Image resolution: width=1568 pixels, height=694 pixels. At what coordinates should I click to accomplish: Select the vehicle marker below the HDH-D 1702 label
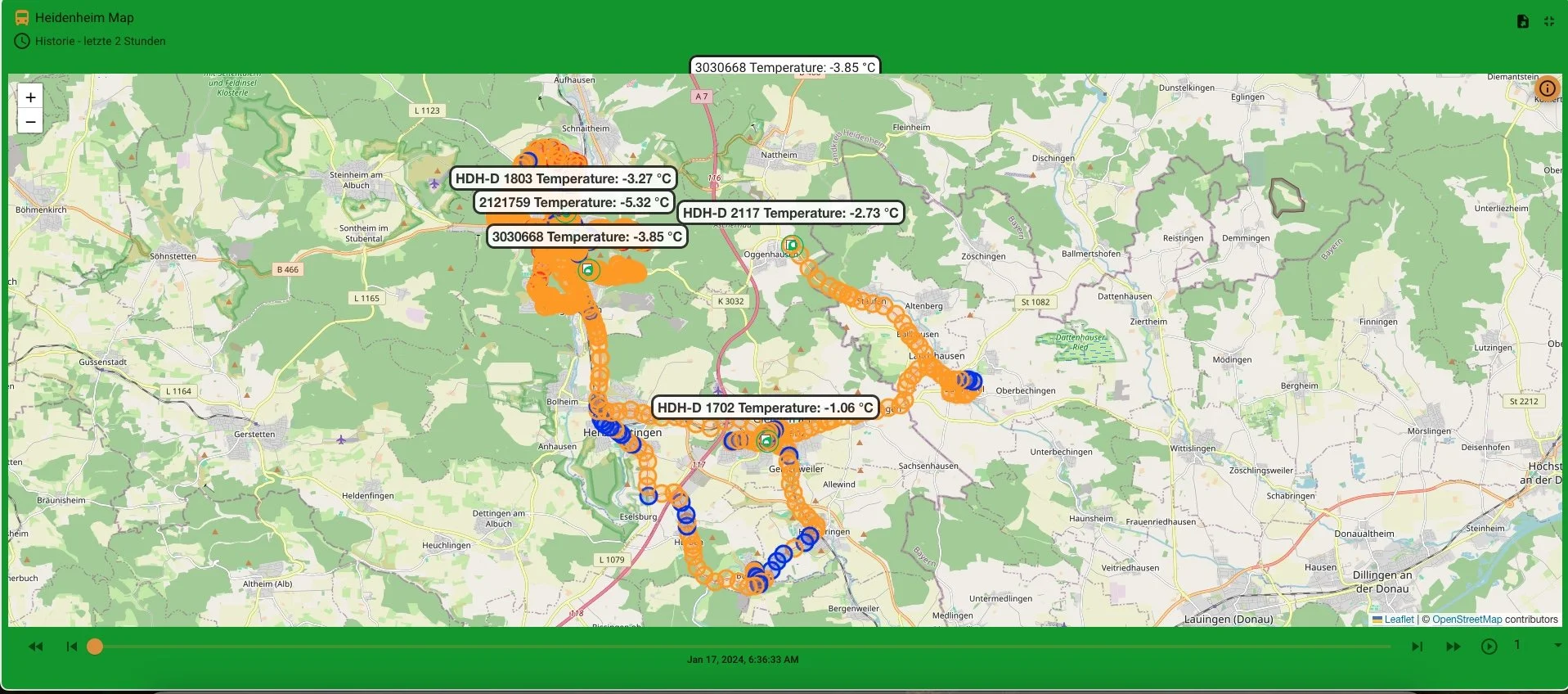pos(766,441)
